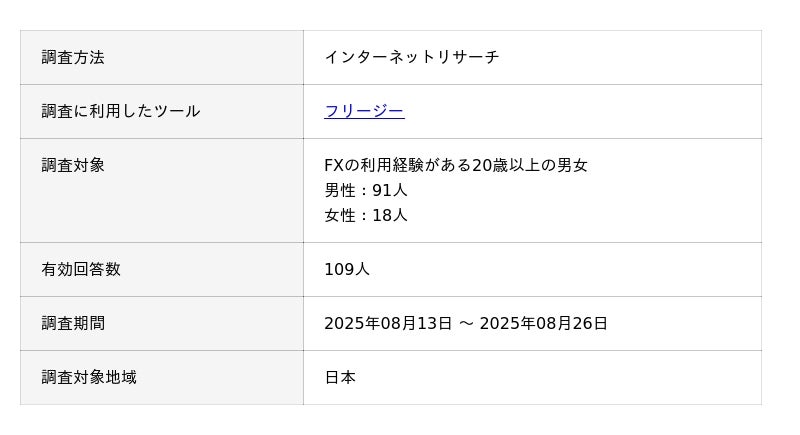Click the 調査対象 row label

[x=73, y=165]
